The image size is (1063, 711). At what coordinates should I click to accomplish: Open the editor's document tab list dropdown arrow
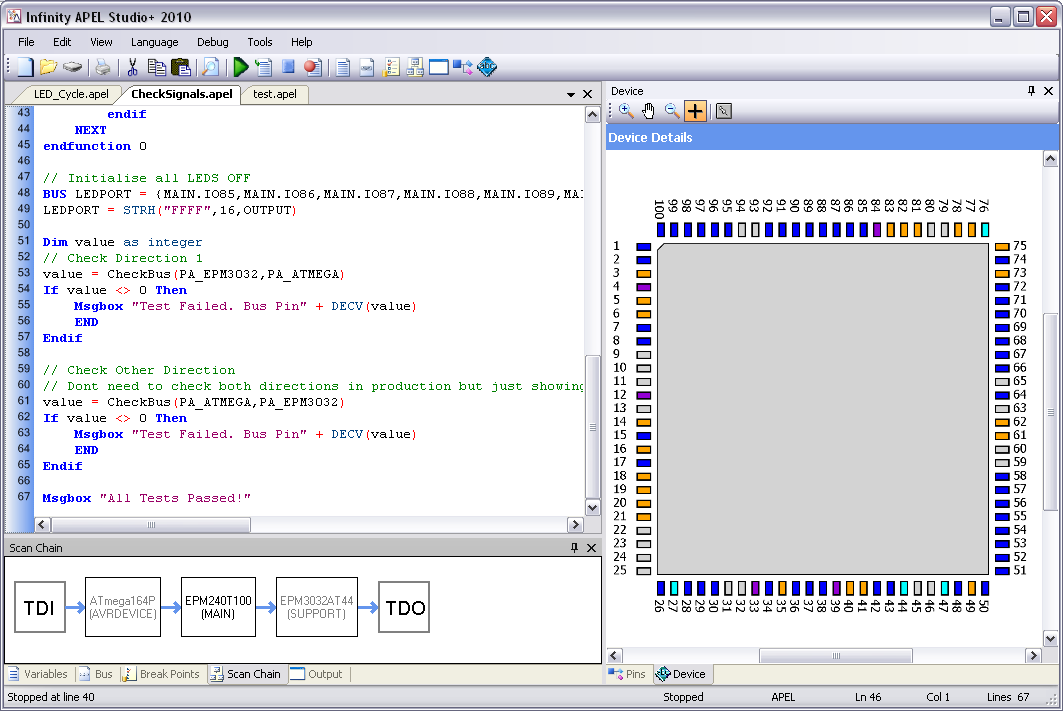tap(572, 95)
